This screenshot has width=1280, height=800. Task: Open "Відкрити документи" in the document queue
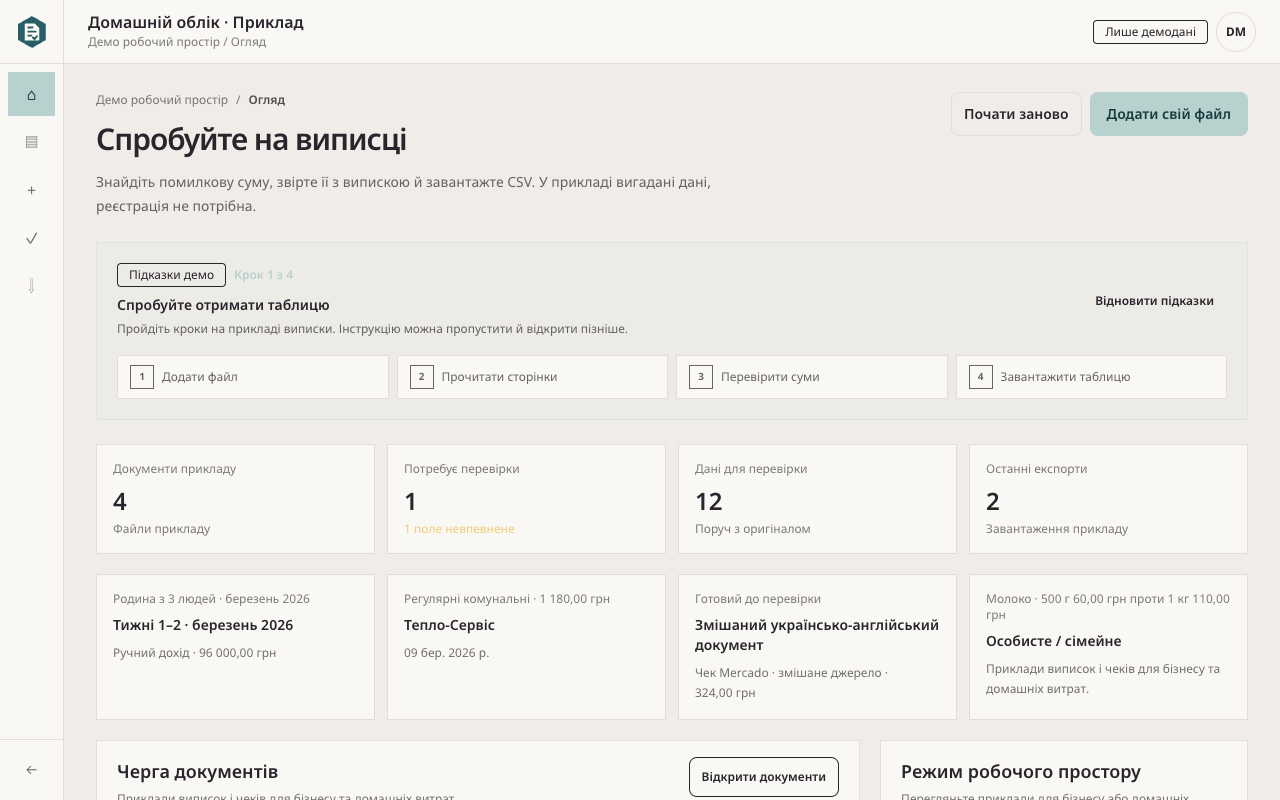(764, 777)
